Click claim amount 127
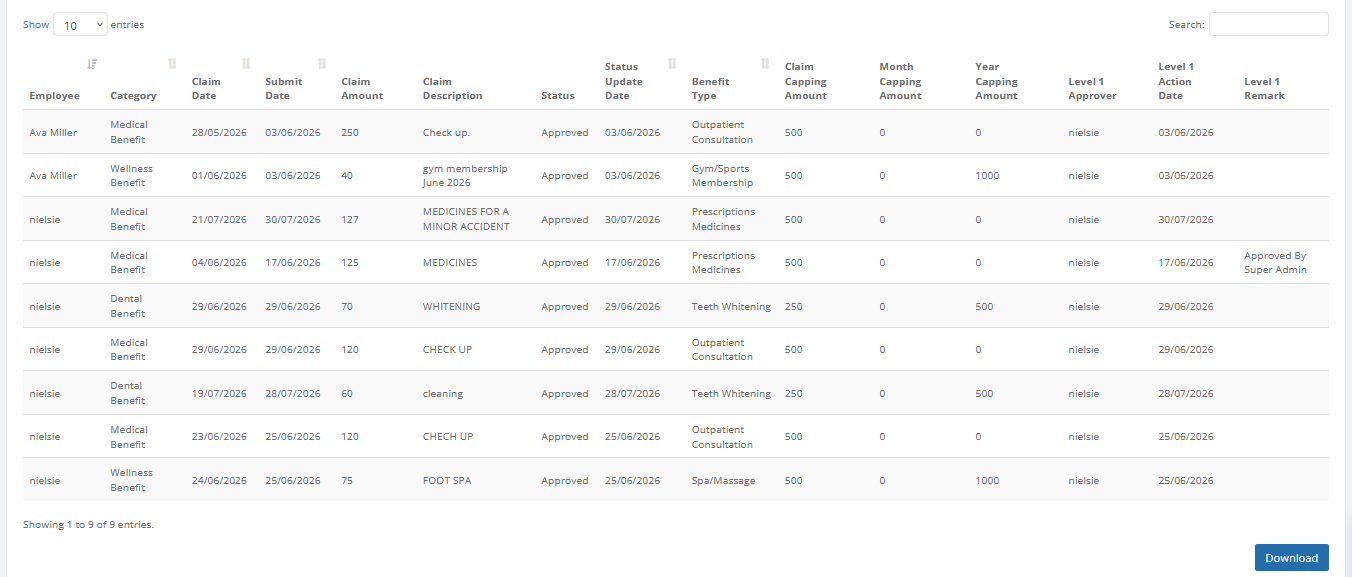Viewport: 1352px width, 577px height. (x=349, y=220)
